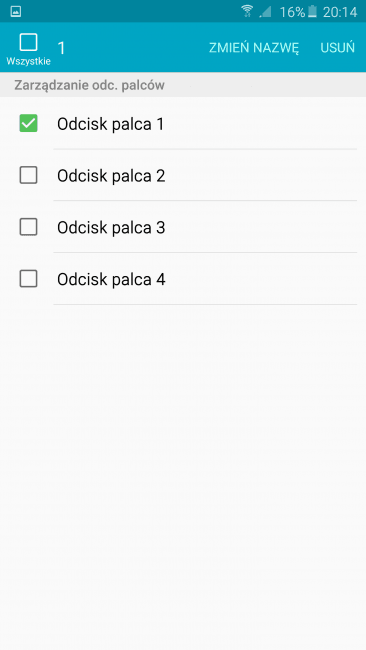Tap the Wi-Fi status bar icon
The width and height of the screenshot is (366, 650).
coord(247,11)
